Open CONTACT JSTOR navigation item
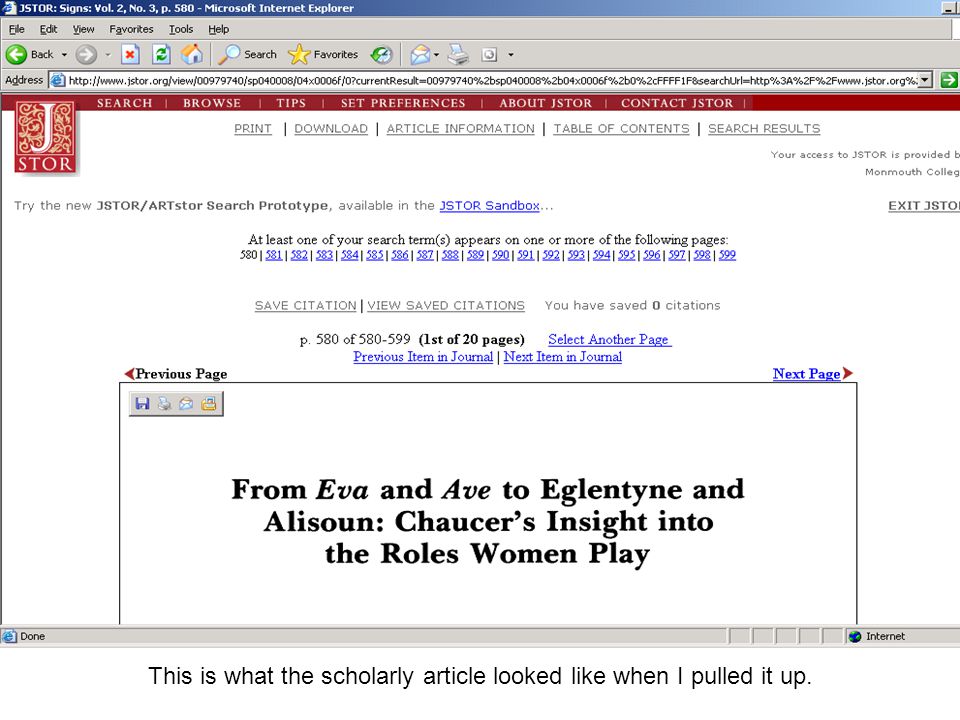 [677, 103]
